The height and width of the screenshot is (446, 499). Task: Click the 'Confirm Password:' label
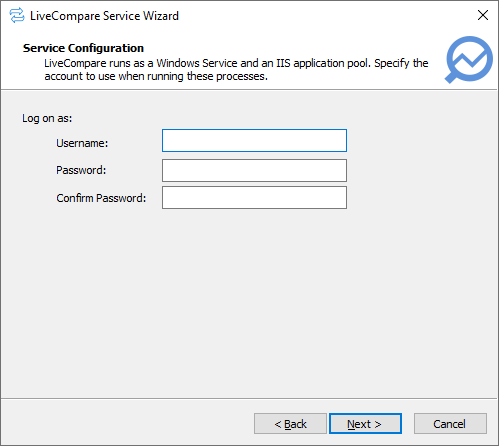point(101,198)
